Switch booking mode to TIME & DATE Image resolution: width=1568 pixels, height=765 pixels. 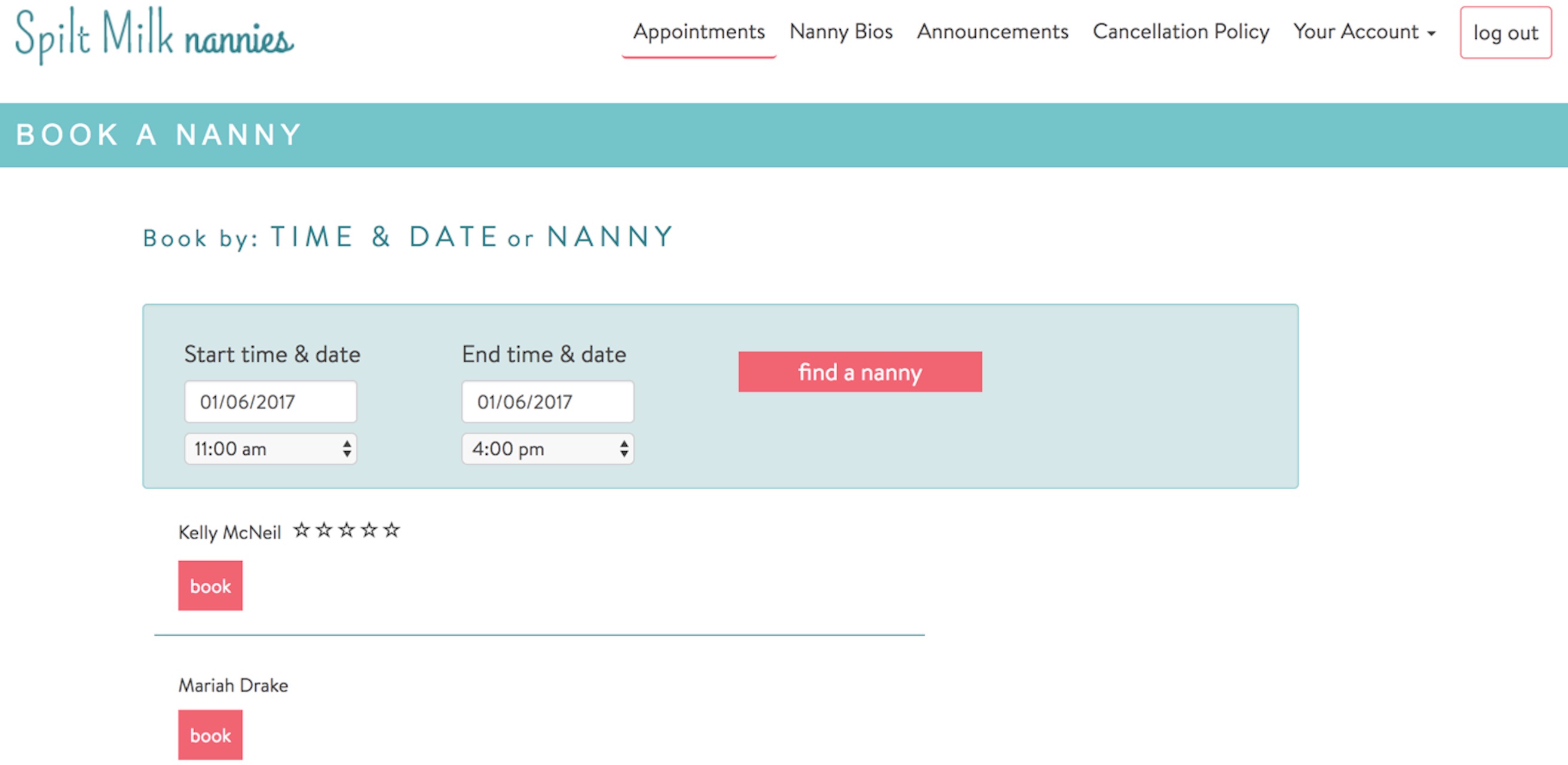(384, 237)
